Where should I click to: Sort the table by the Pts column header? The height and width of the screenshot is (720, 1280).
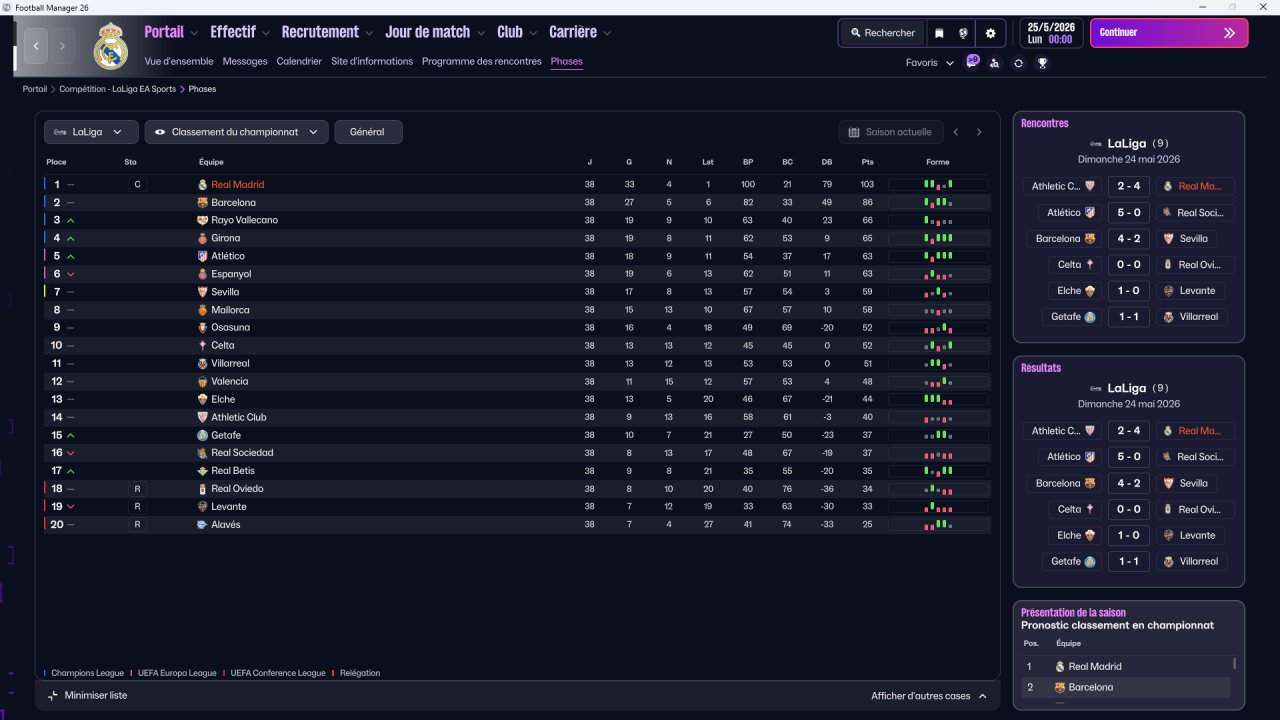tap(867, 162)
